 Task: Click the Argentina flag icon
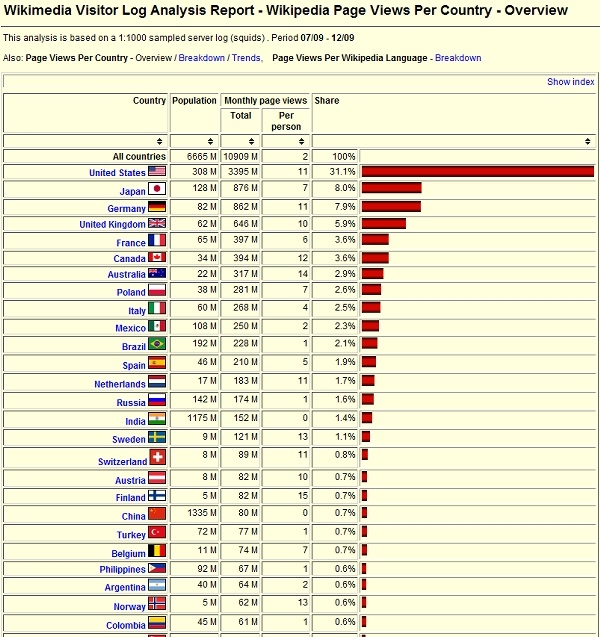(x=157, y=585)
